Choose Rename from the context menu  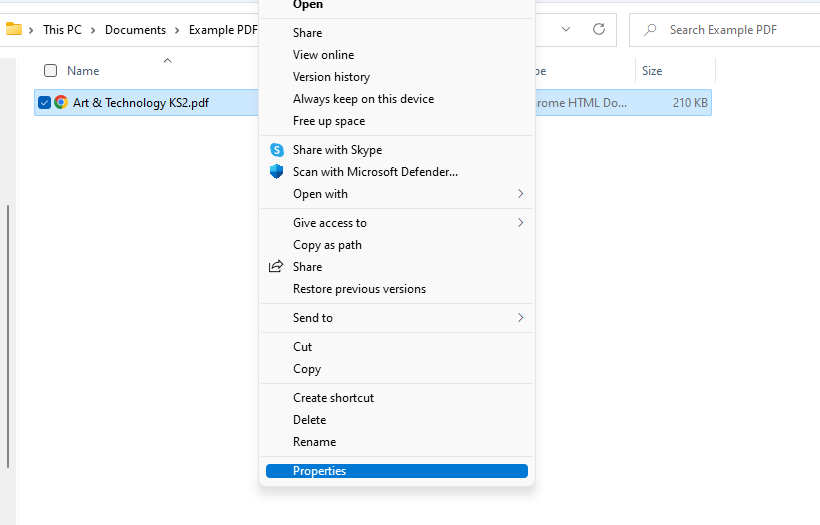314,442
